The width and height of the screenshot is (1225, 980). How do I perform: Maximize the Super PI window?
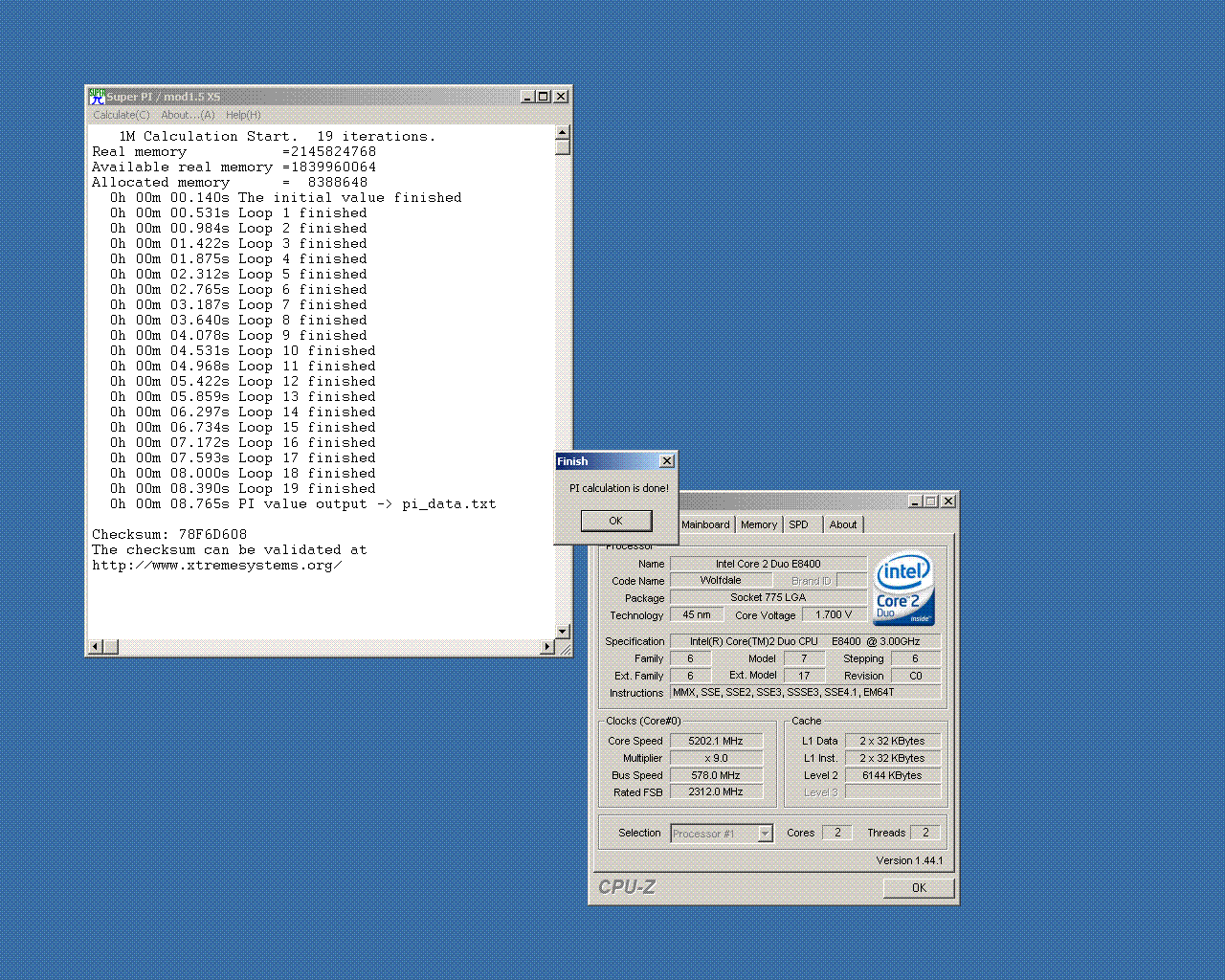click(x=544, y=97)
